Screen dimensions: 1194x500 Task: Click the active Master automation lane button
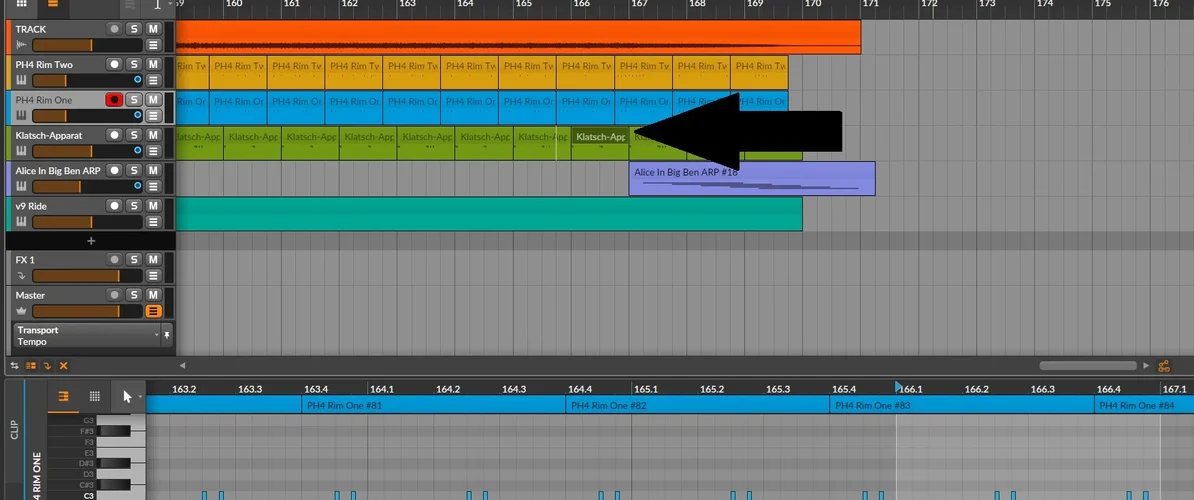(153, 311)
